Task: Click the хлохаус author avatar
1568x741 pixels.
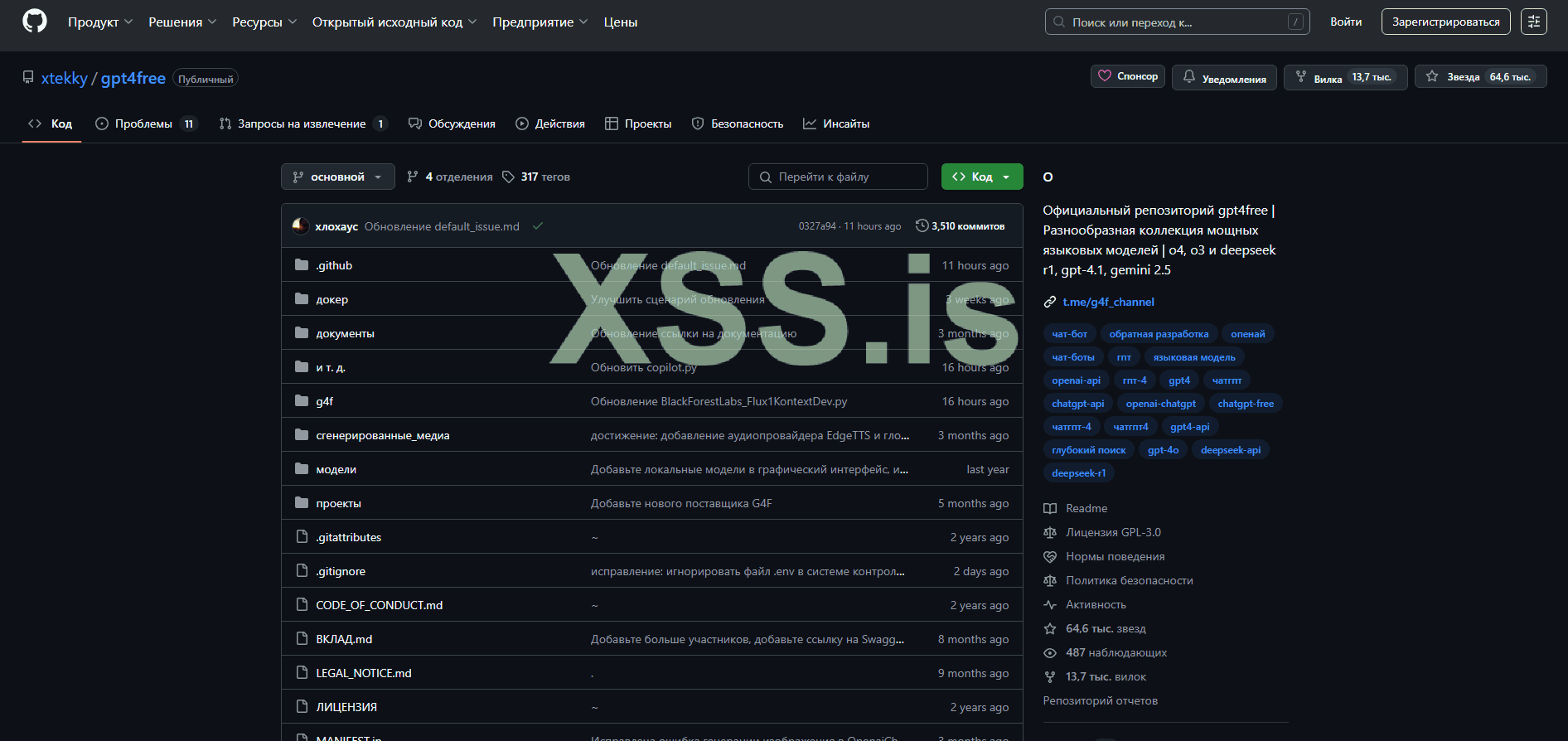Action: pos(301,226)
